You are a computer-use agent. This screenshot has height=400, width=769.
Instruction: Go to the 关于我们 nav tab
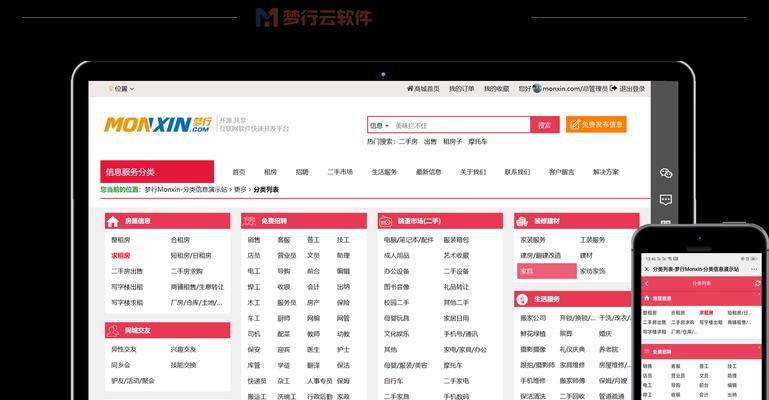point(473,172)
